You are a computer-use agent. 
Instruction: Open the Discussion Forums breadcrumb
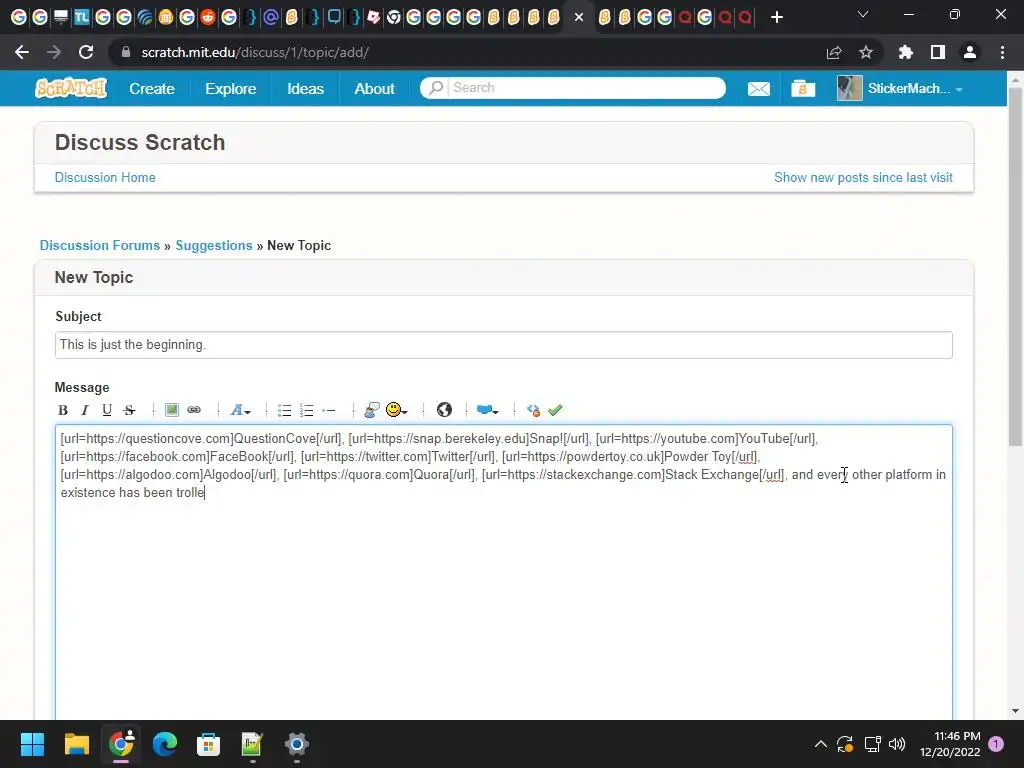(x=100, y=246)
